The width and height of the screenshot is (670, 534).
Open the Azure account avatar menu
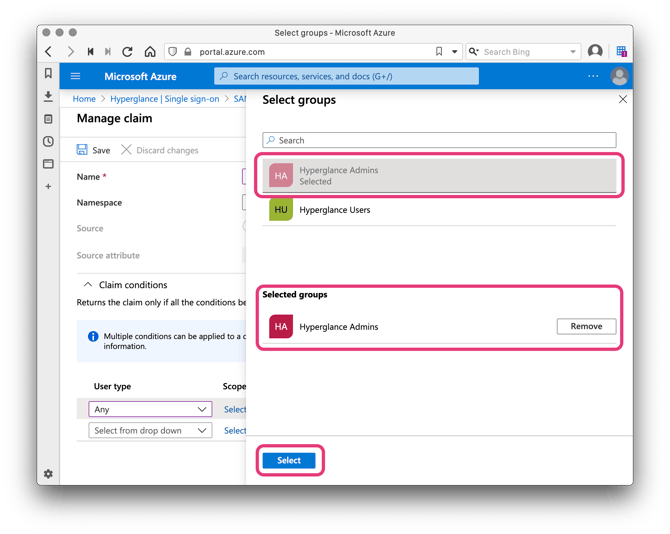point(619,76)
